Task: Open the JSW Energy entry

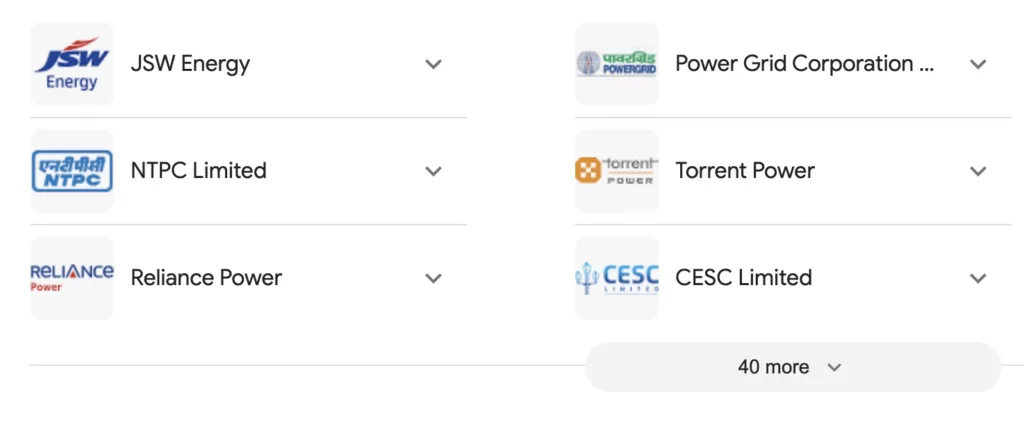Action: coord(190,64)
